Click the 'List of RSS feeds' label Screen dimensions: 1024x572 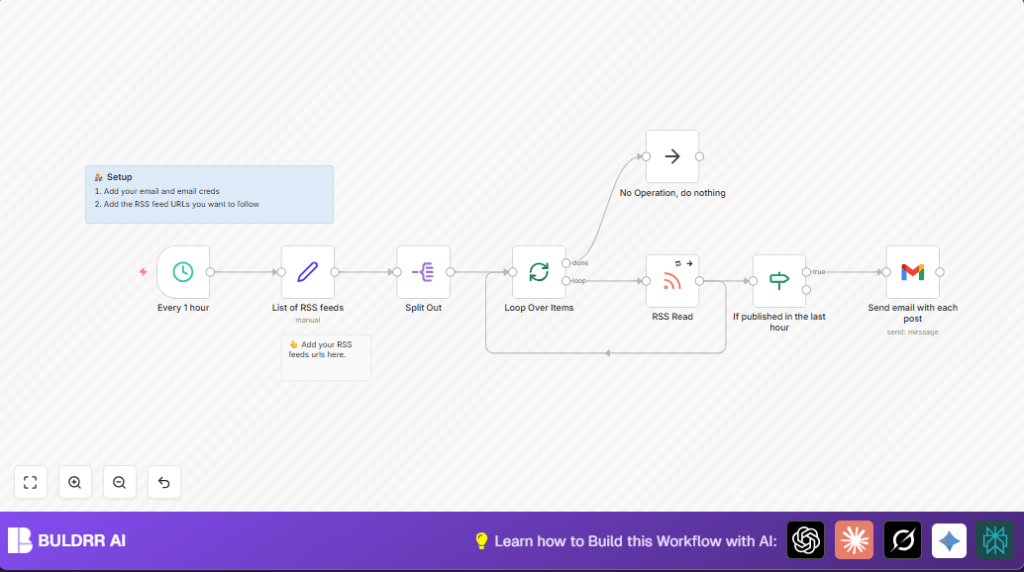tap(308, 308)
